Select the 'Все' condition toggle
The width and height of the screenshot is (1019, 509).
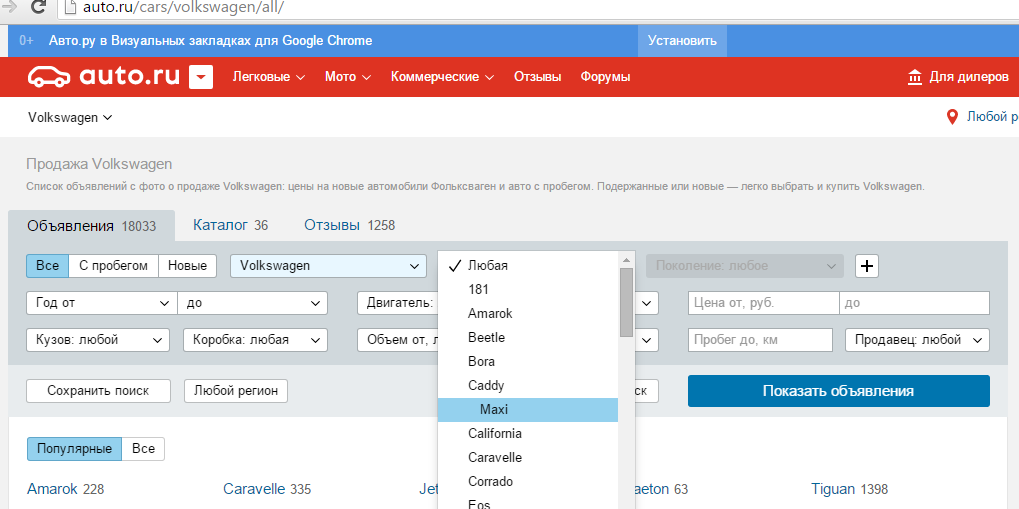coord(47,266)
